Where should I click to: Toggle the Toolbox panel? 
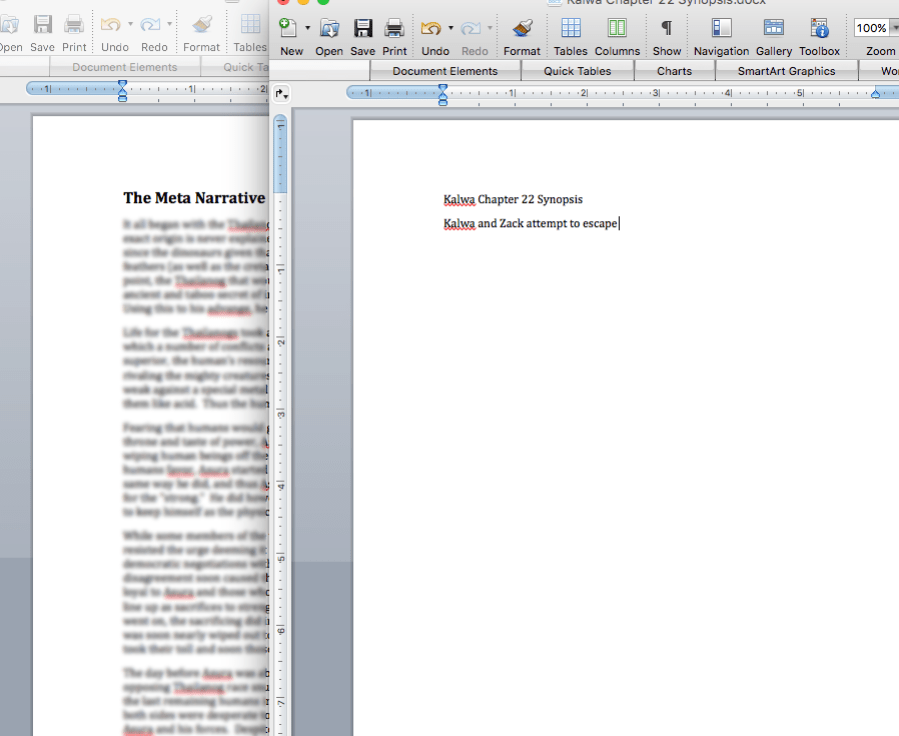[819, 29]
